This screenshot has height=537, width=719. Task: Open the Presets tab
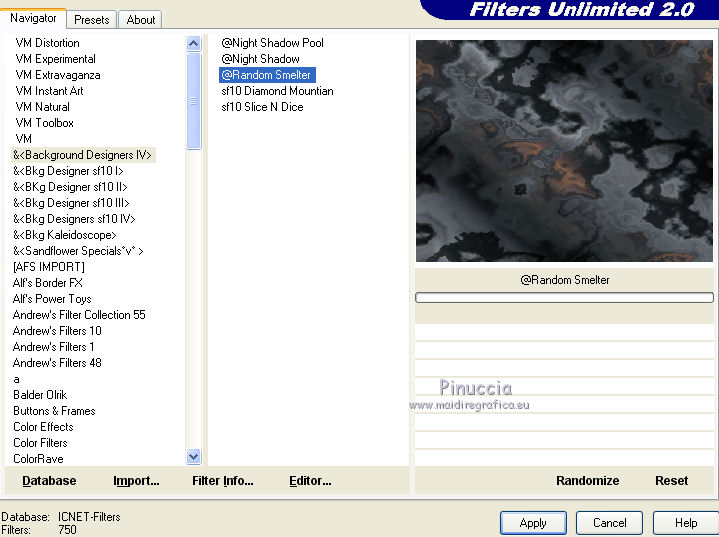[92, 20]
